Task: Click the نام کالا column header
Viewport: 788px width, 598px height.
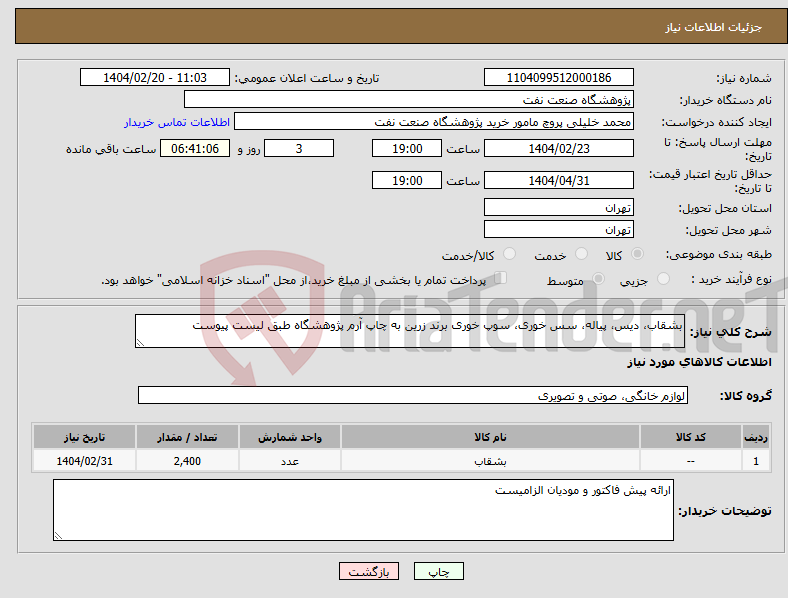Action: pyautogui.click(x=490, y=437)
